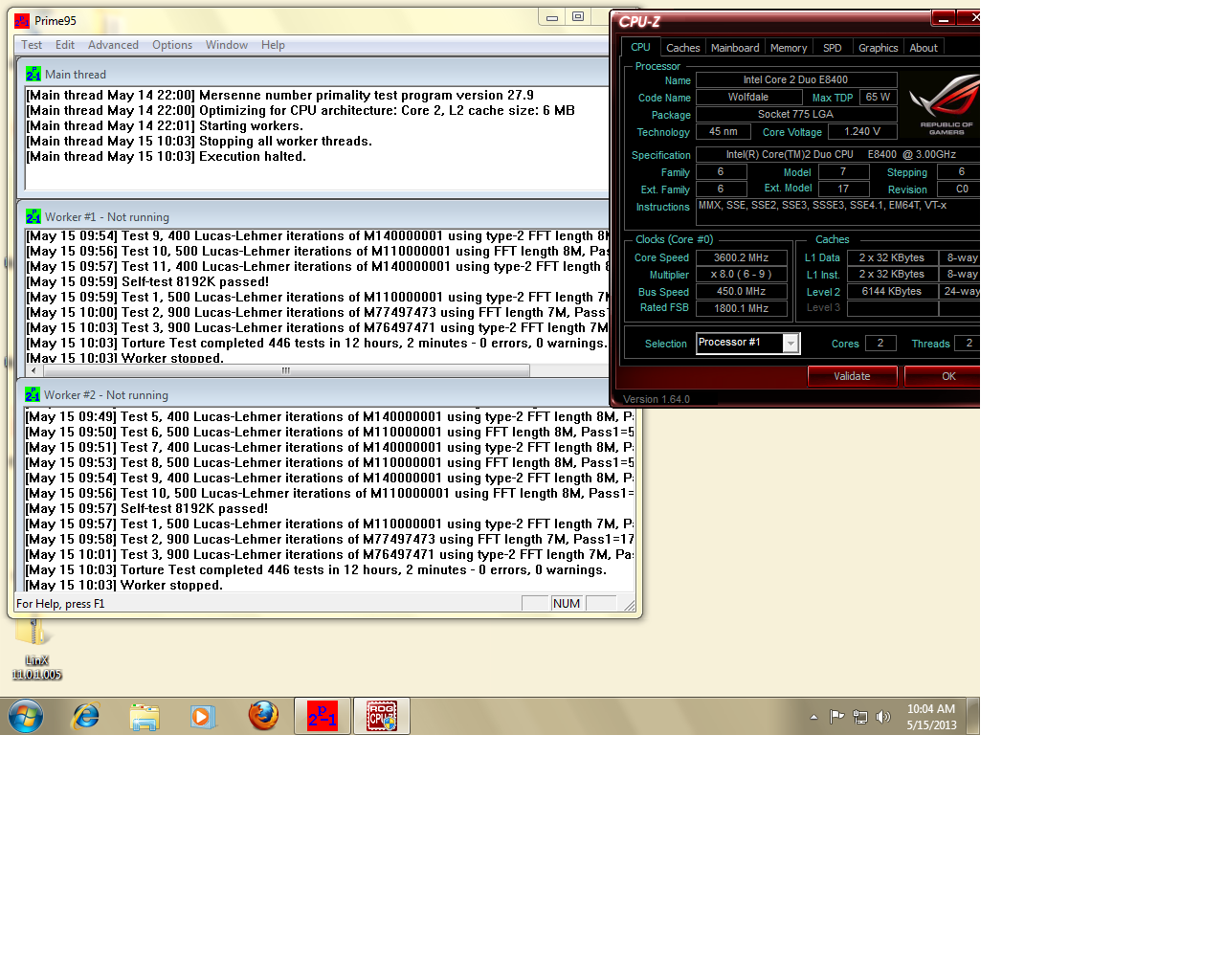
Task: Click the Main thread window icon
Action: (x=33, y=74)
